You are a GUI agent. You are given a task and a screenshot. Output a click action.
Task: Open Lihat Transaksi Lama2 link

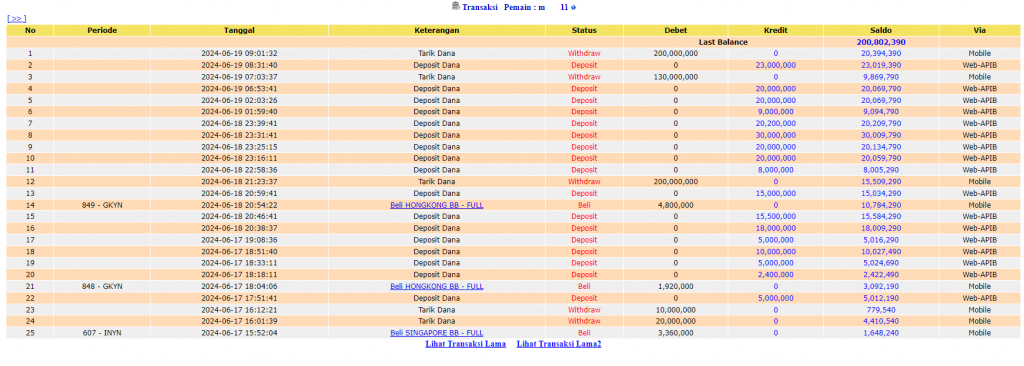(558, 344)
